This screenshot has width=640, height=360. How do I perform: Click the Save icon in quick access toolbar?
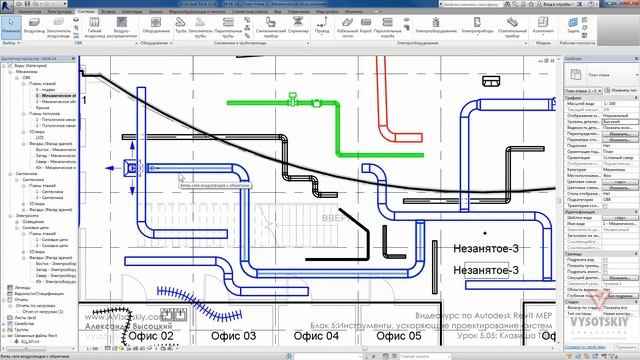[27, 4]
